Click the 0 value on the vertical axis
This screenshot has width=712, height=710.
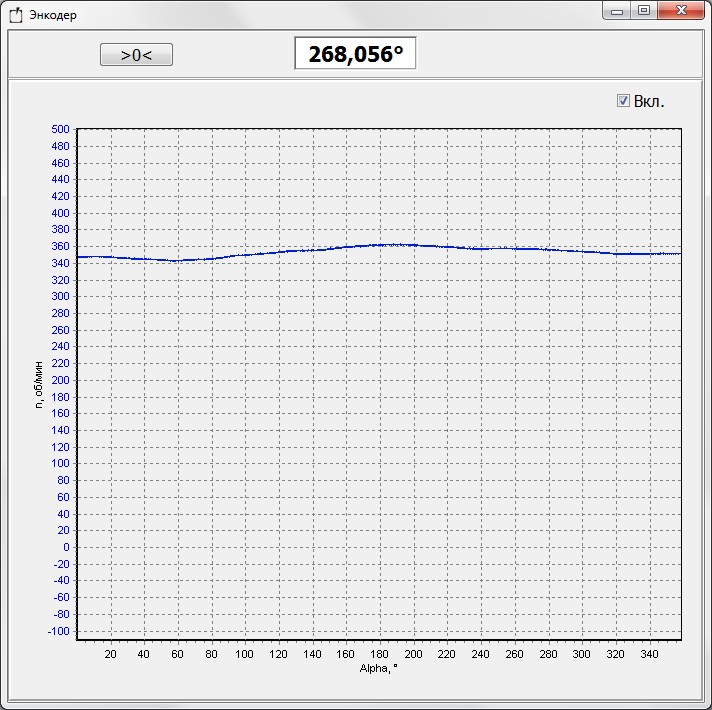66,547
